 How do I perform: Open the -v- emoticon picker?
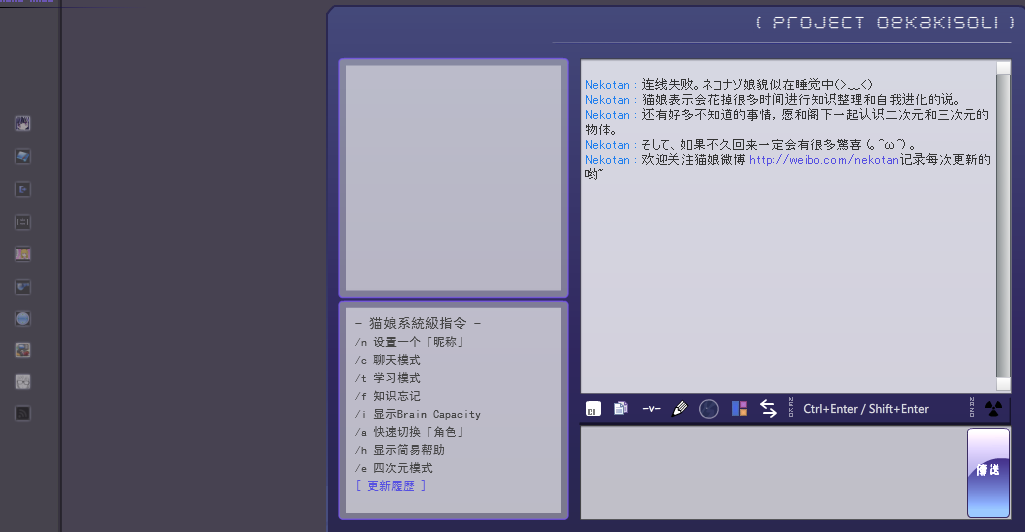pyautogui.click(x=651, y=408)
